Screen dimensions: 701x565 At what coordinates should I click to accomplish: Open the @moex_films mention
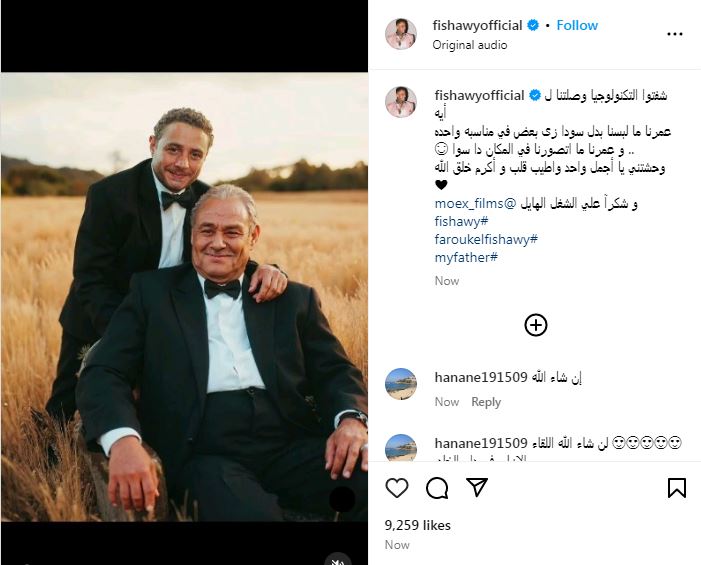[x=476, y=203]
